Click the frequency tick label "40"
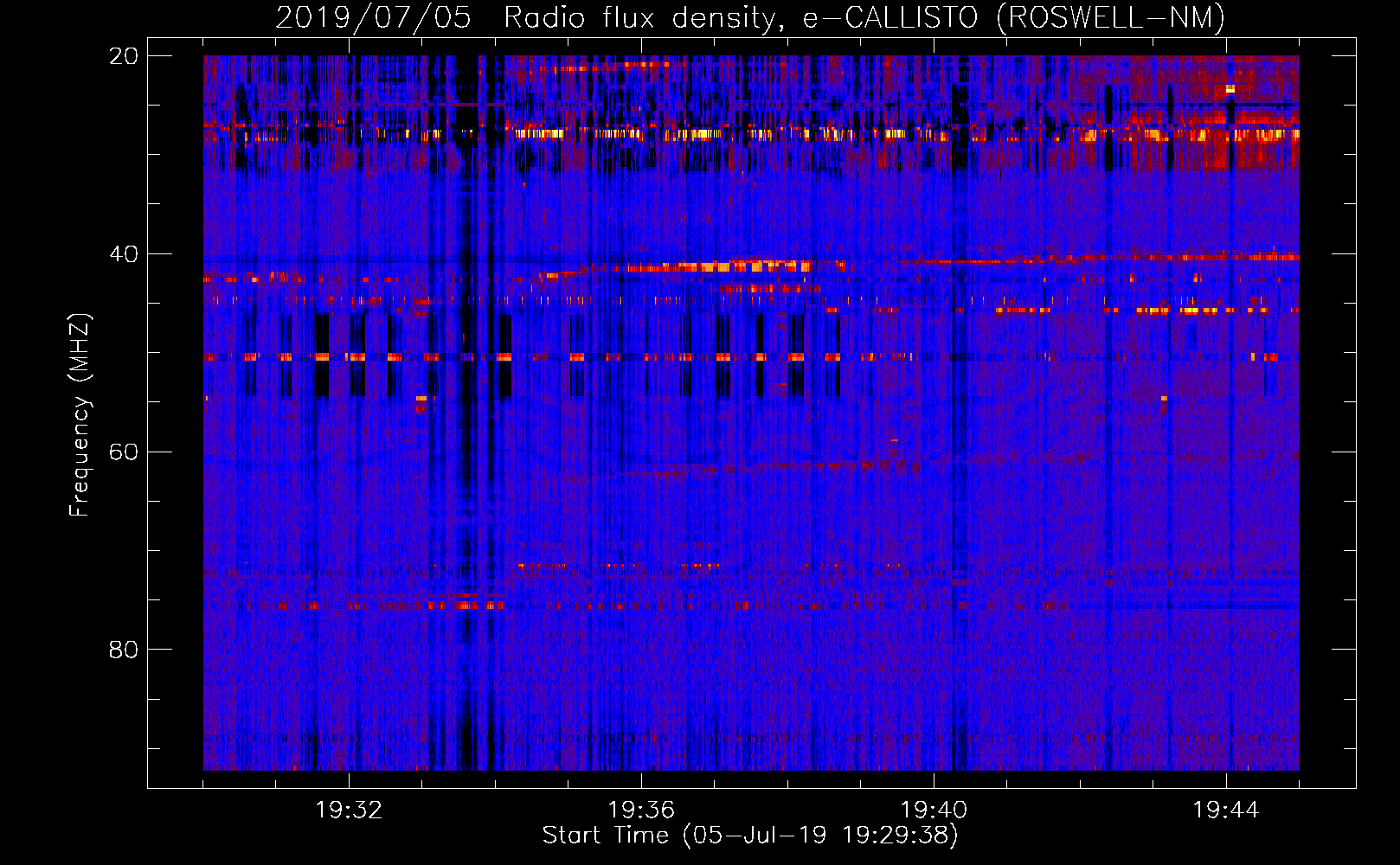 124,253
